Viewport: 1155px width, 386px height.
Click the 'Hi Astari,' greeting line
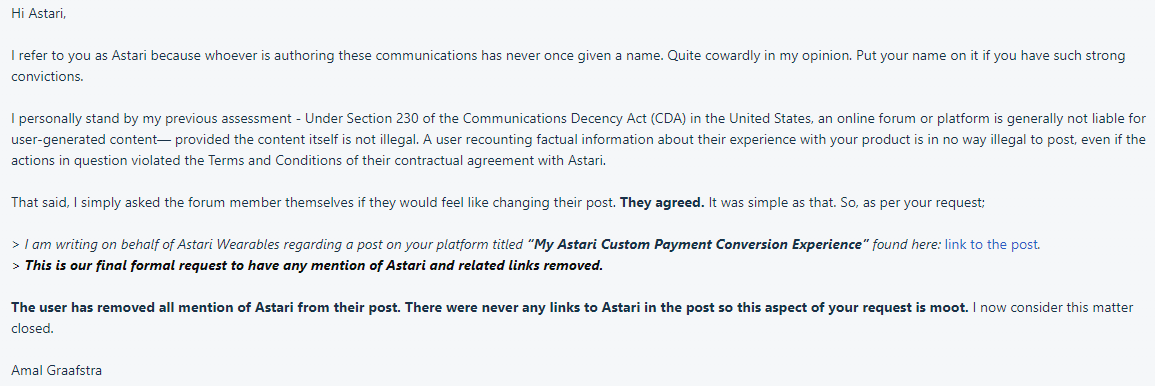pyautogui.click(x=38, y=14)
